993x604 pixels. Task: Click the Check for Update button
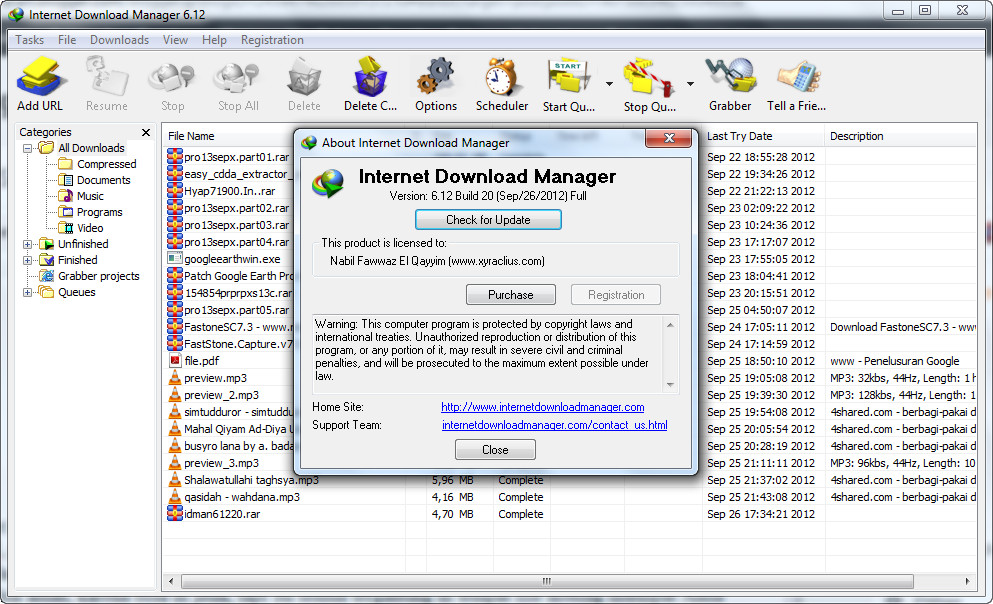point(488,220)
